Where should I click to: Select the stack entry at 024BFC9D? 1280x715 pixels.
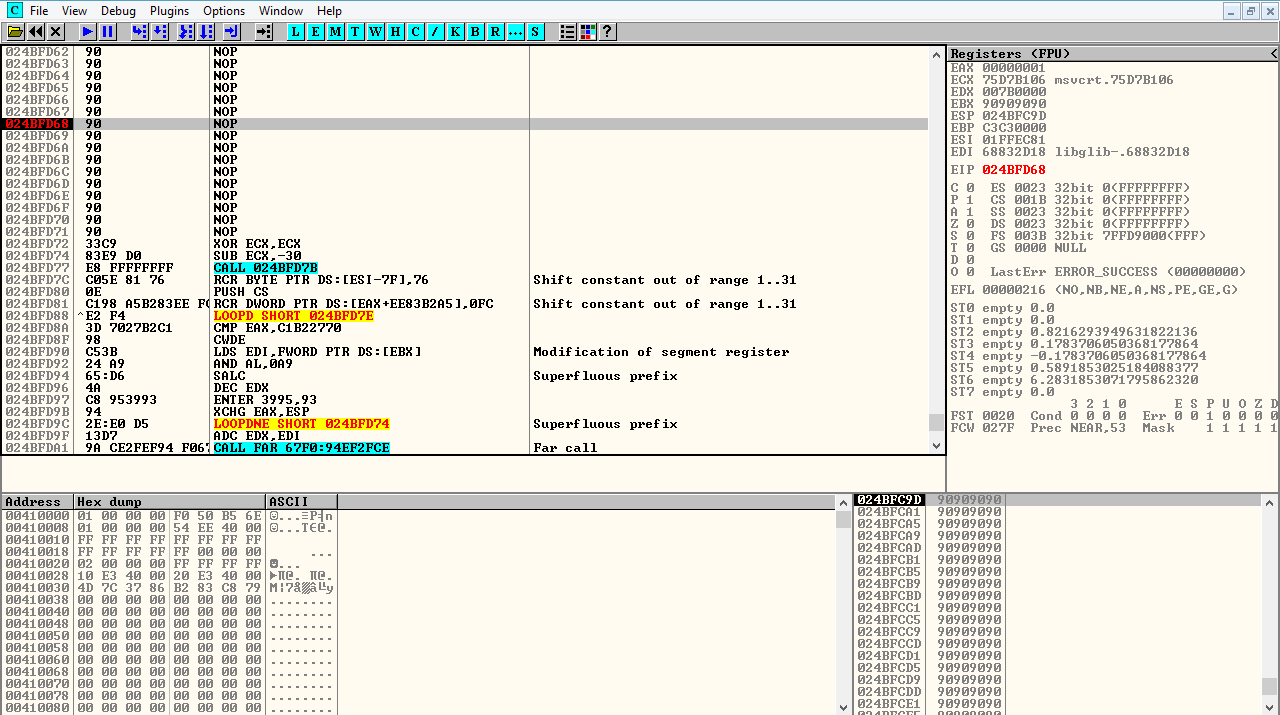(1057, 500)
